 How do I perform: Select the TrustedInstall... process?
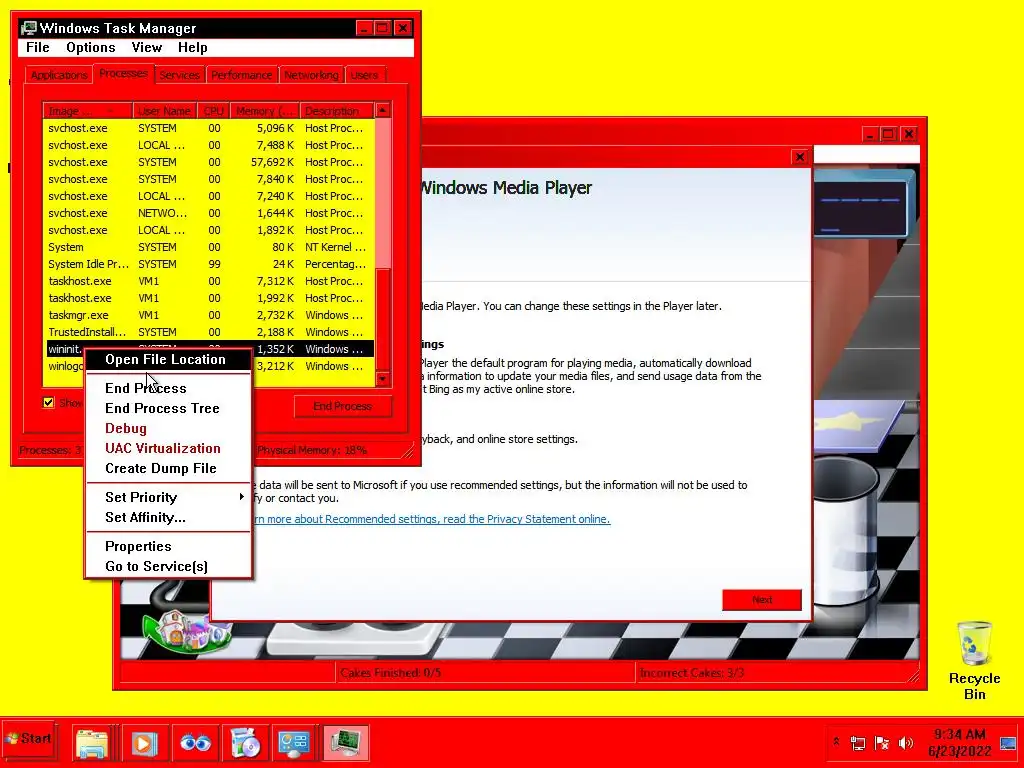pos(209,332)
